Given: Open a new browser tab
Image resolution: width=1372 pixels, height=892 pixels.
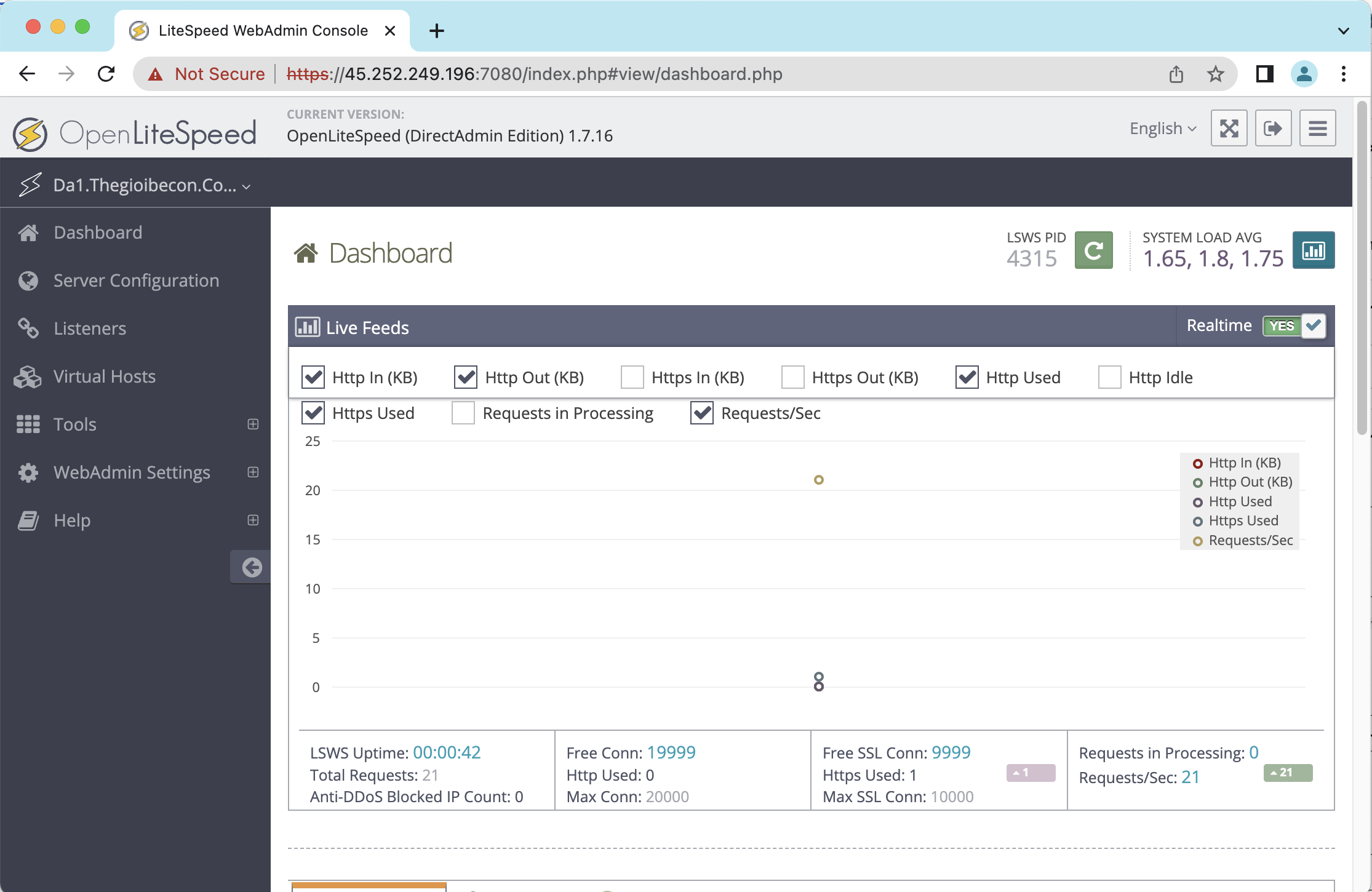Looking at the screenshot, I should point(437,30).
